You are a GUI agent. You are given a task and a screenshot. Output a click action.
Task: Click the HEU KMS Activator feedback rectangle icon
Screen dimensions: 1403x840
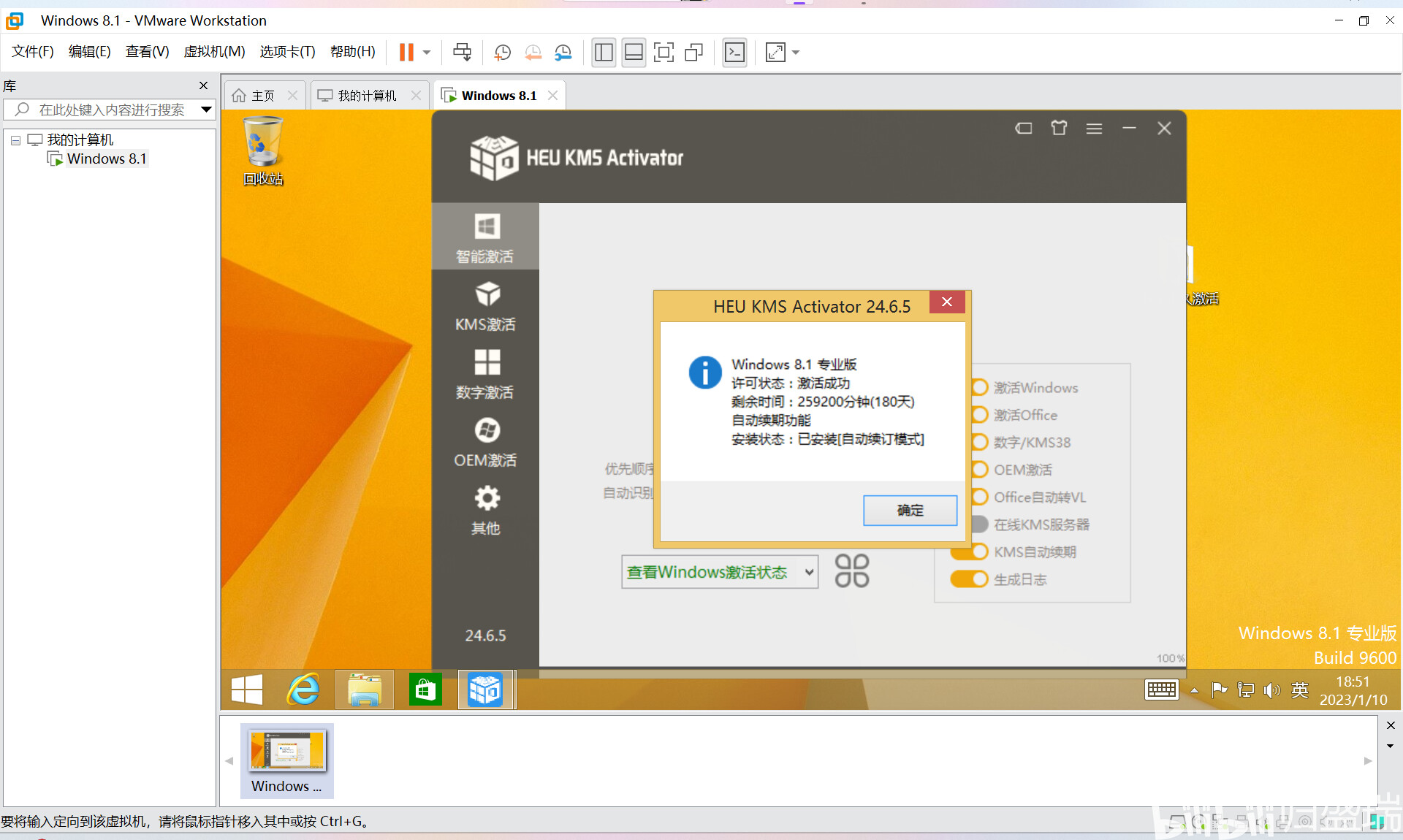[1024, 129]
